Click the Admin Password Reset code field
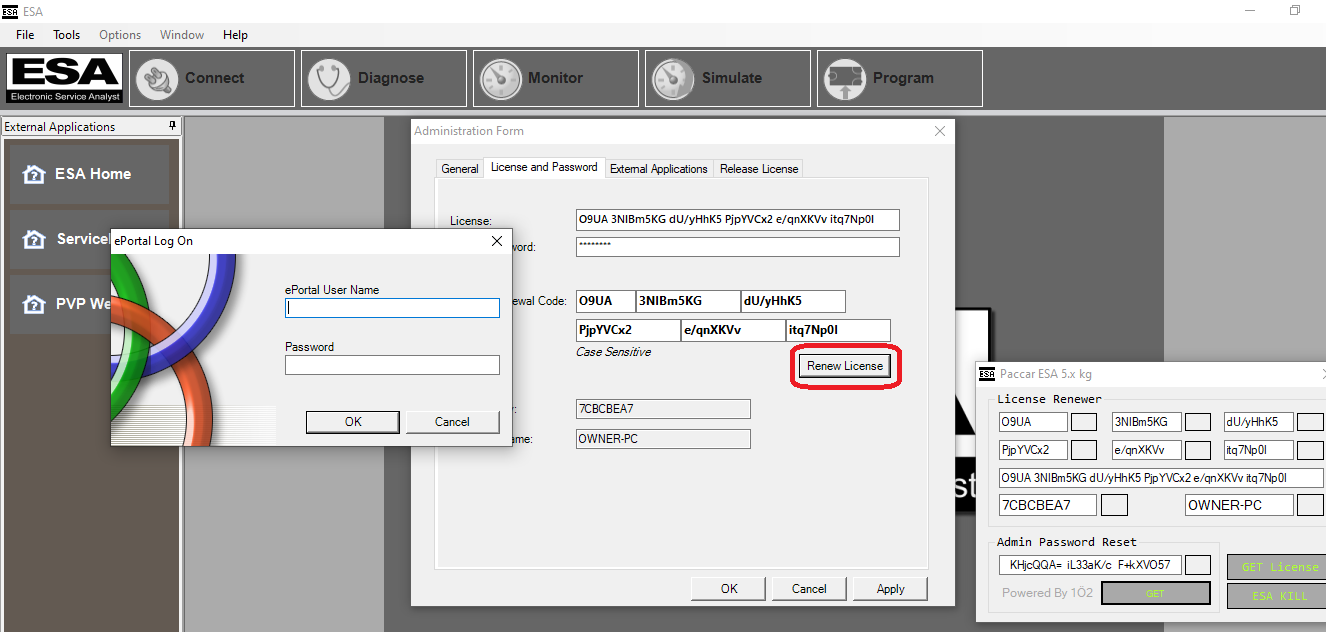The image size is (1326, 632). coord(1090,565)
